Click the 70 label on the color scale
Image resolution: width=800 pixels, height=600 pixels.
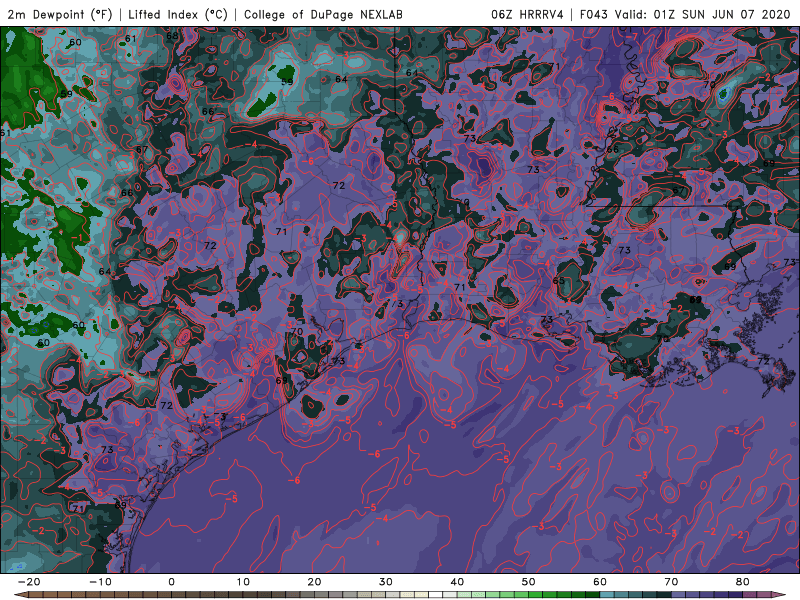[x=671, y=582]
